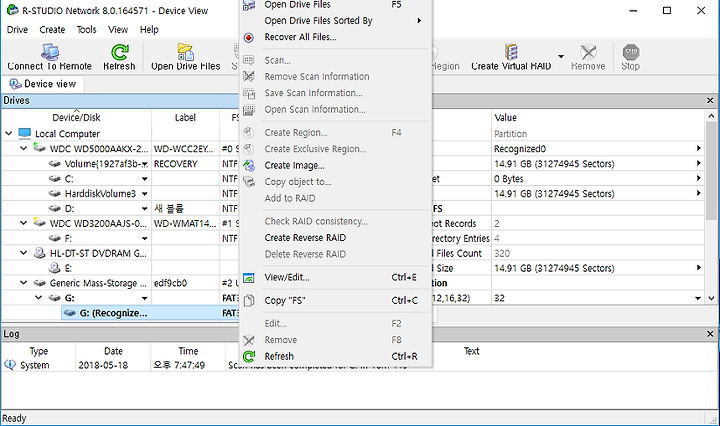The width and height of the screenshot is (720, 426).
Task: Click the Create Exclusive Region icon
Action: (249, 149)
